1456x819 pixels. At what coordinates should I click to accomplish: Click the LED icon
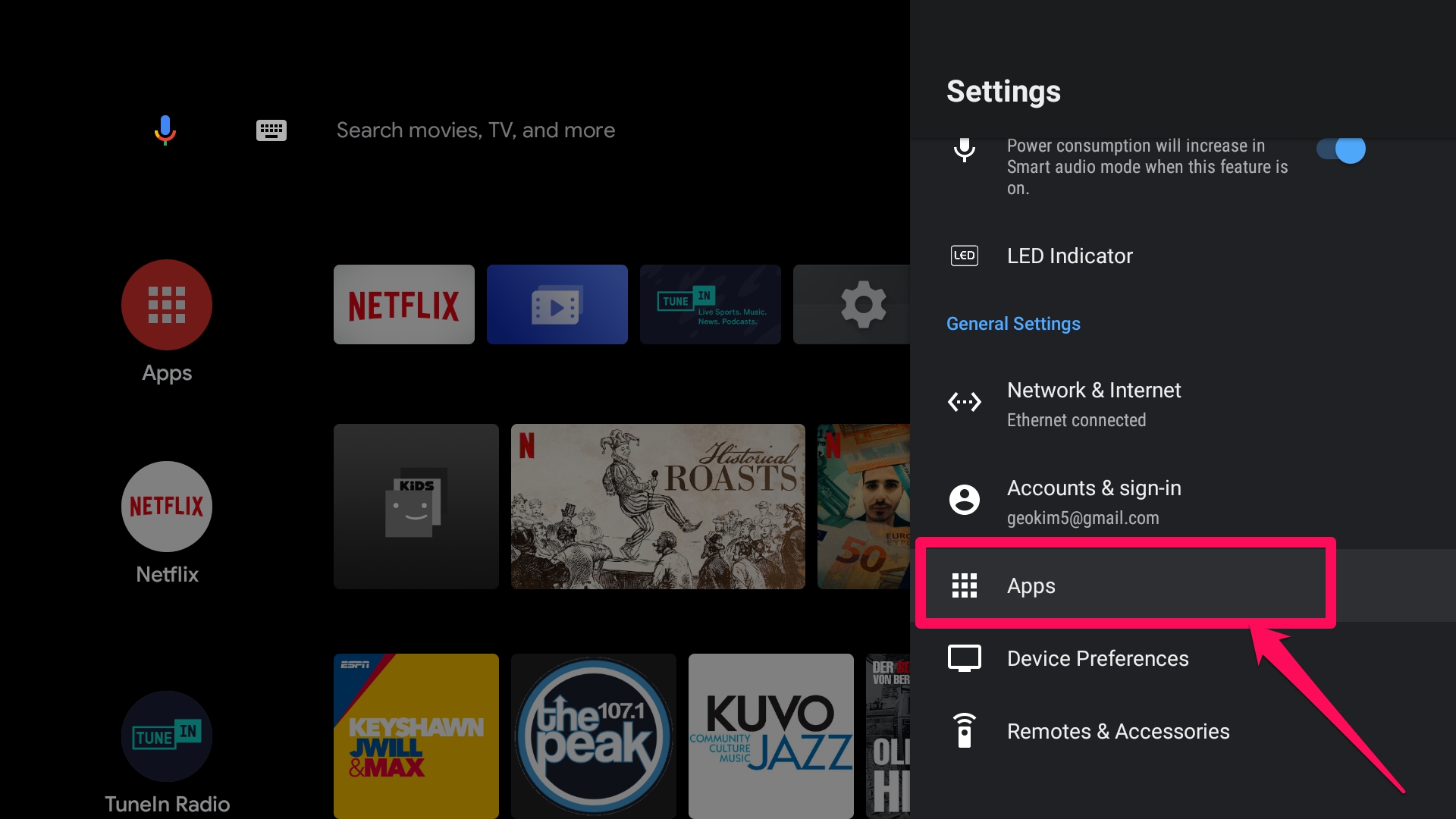(x=965, y=256)
